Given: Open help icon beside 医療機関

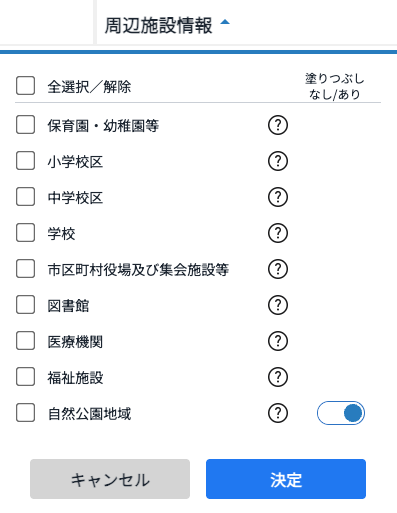Looking at the screenshot, I should 278,341.
